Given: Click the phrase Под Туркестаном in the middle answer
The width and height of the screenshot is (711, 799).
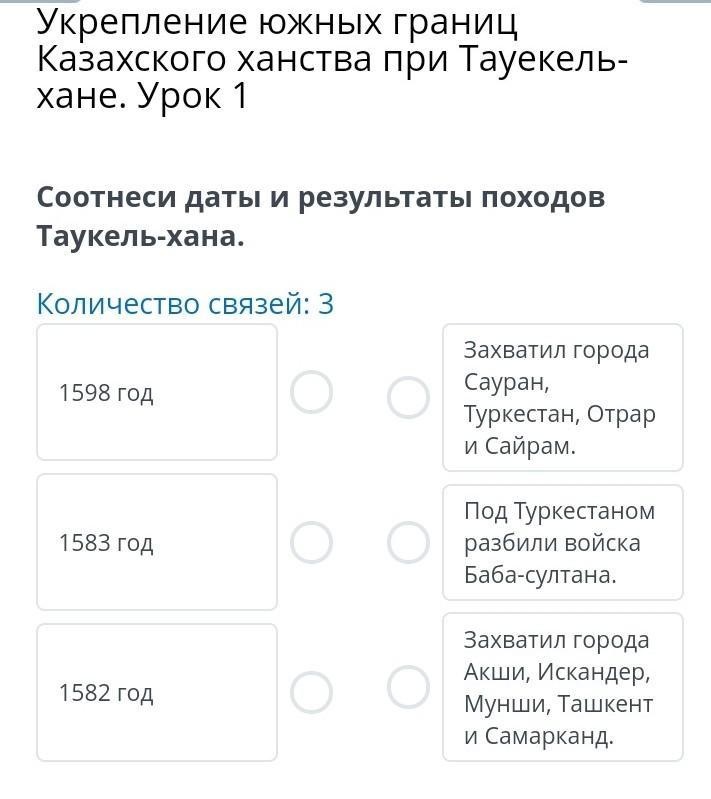Looking at the screenshot, I should click(x=559, y=511).
